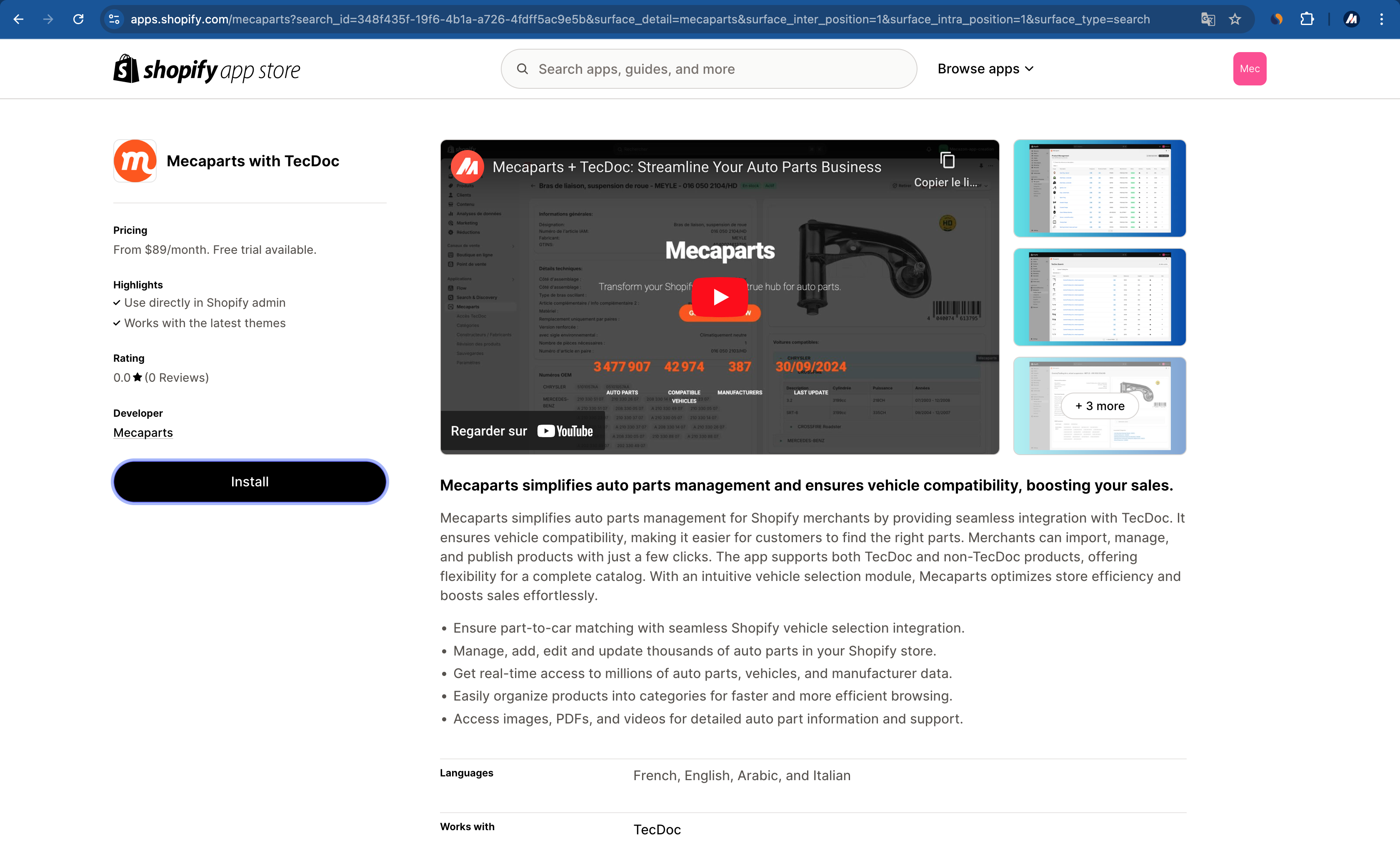Open Chrome three-dot menu

pyautogui.click(x=1382, y=19)
